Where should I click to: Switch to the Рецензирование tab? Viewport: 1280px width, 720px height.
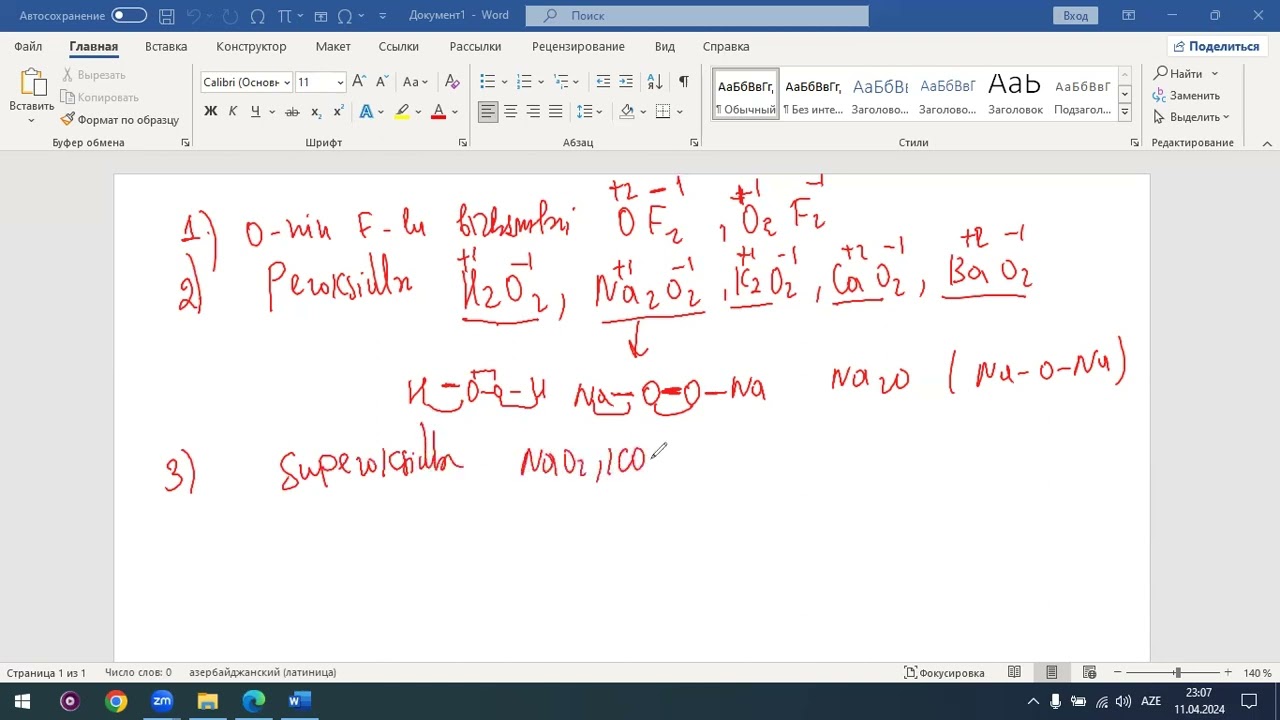click(x=578, y=47)
